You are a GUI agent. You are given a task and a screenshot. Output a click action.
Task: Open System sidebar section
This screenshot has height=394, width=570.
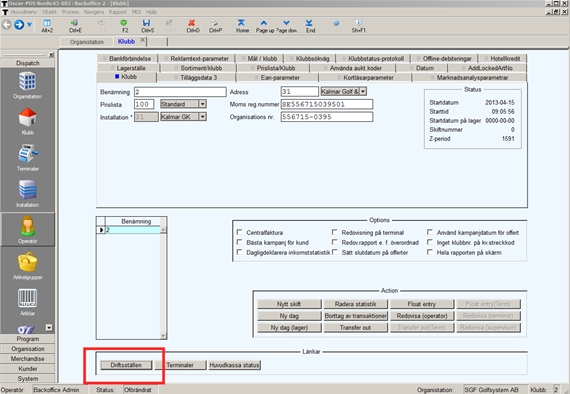click(x=28, y=378)
